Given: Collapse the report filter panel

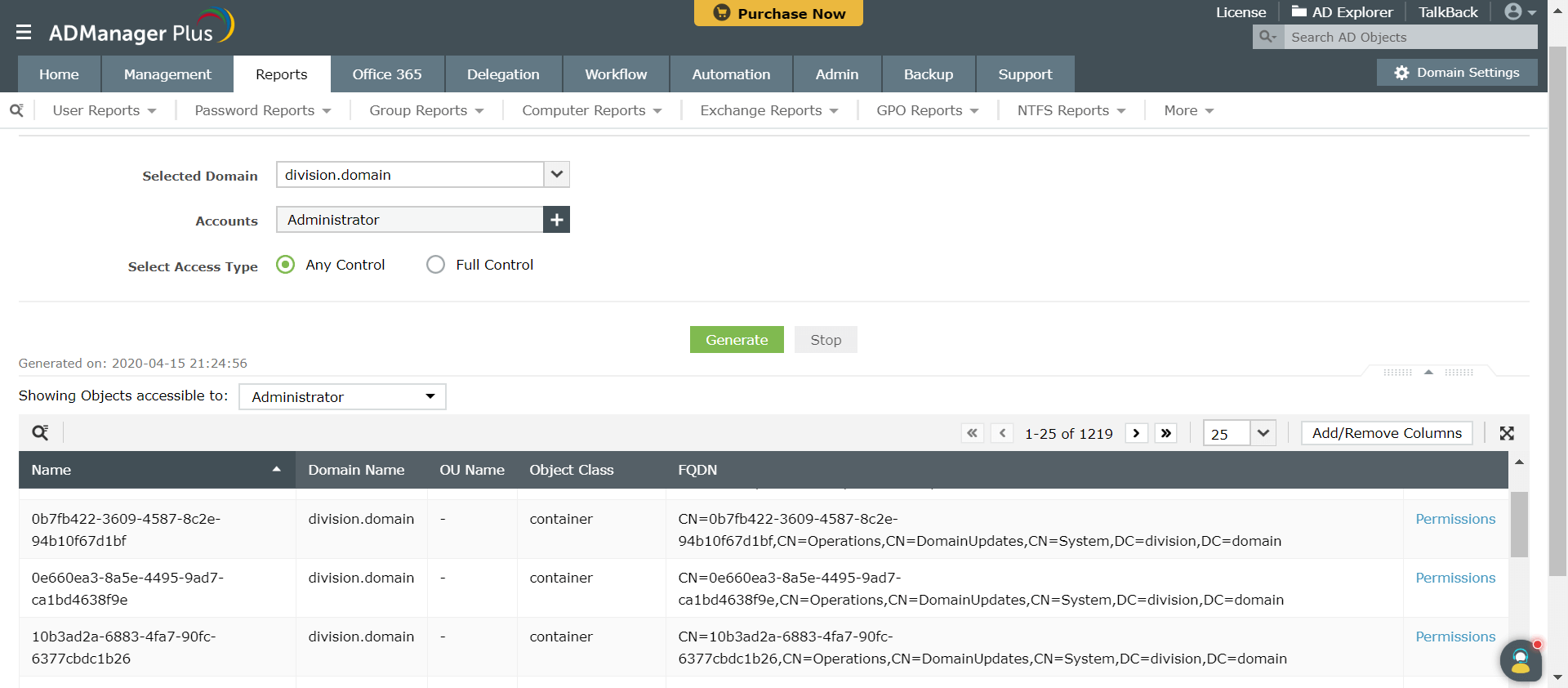Looking at the screenshot, I should [x=1428, y=372].
